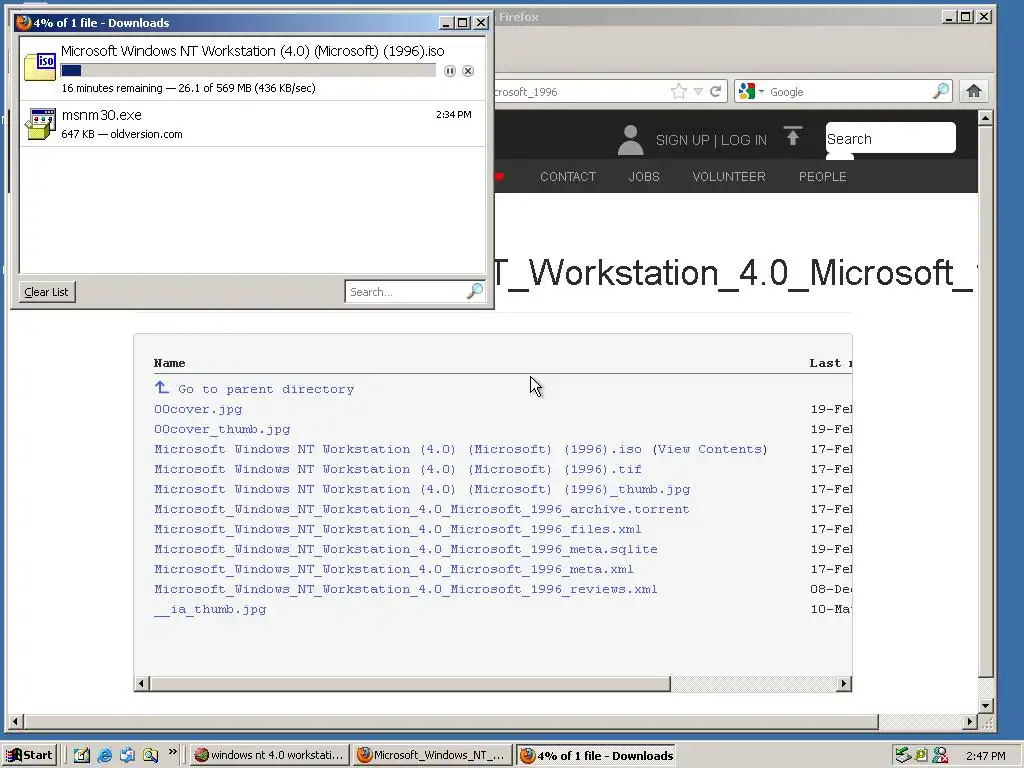Click the Outlook Express quick launch icon
Viewport: 1024px width, 768px height.
[127, 755]
